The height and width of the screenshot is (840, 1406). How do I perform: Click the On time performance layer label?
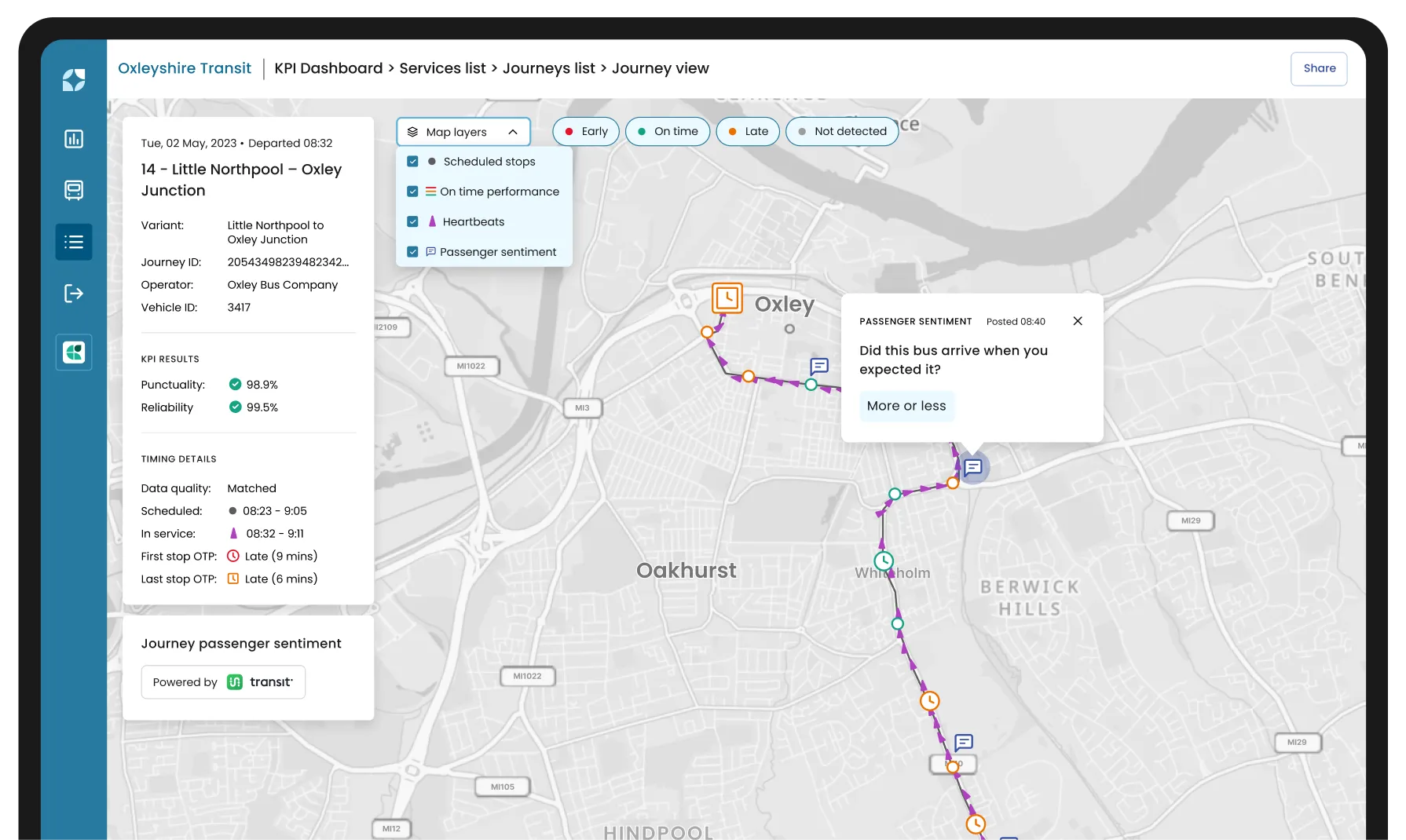pyautogui.click(x=500, y=192)
